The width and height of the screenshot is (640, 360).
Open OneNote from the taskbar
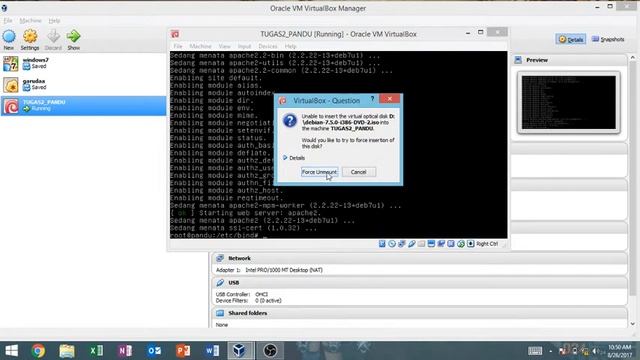click(125, 351)
